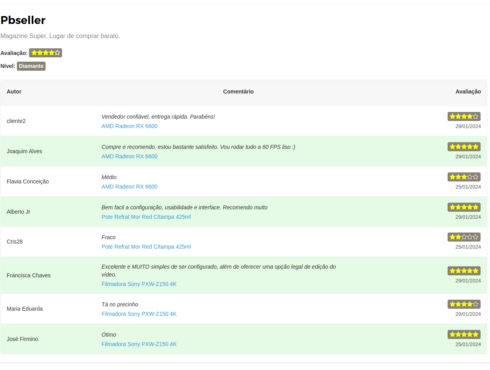Image resolution: width=490 pixels, height=370 pixels.
Task: Click Maria Eduarda's four-star rating badge
Action: (464, 304)
